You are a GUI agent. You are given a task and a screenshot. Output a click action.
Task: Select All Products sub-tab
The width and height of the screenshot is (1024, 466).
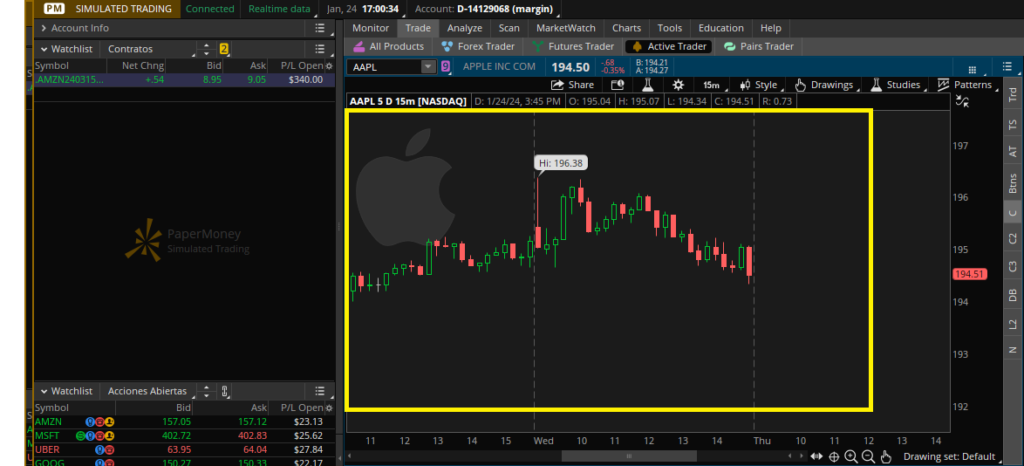click(389, 46)
